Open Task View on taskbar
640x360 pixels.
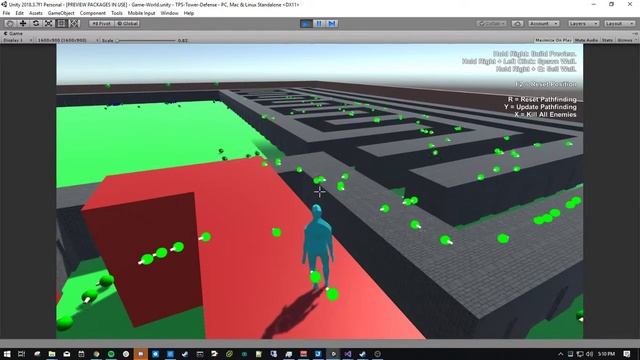22,354
